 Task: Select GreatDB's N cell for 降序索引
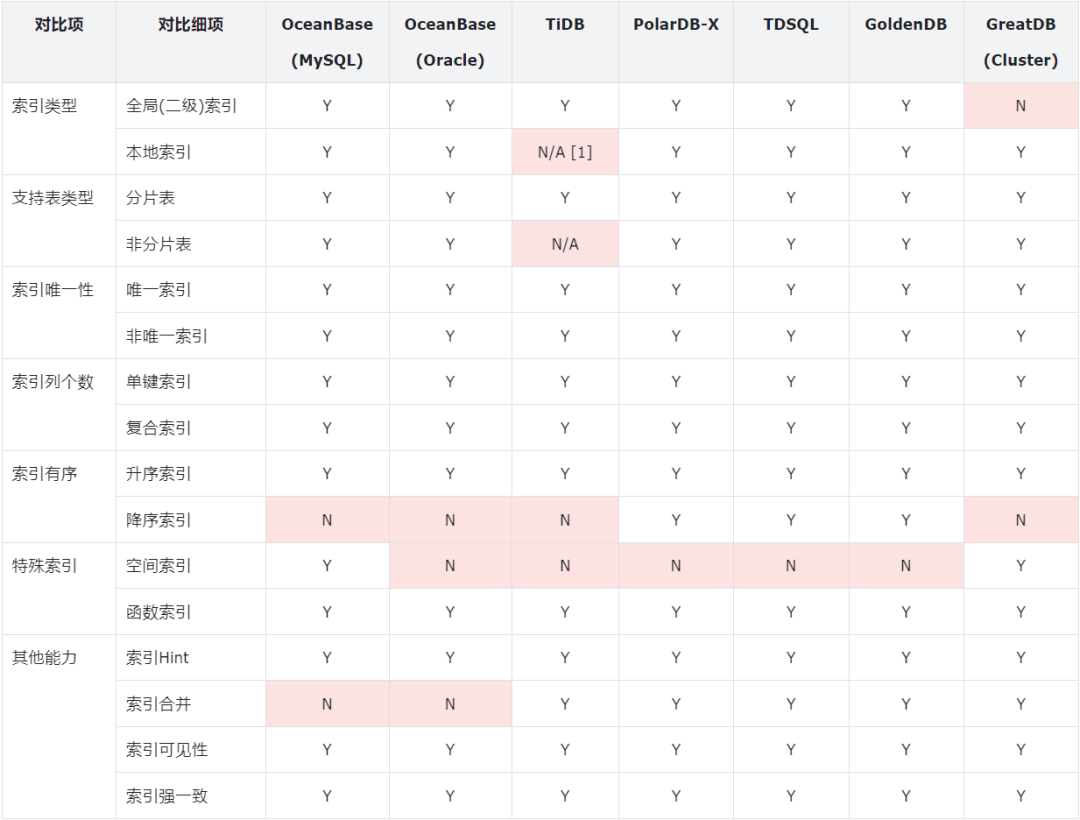click(1021, 520)
